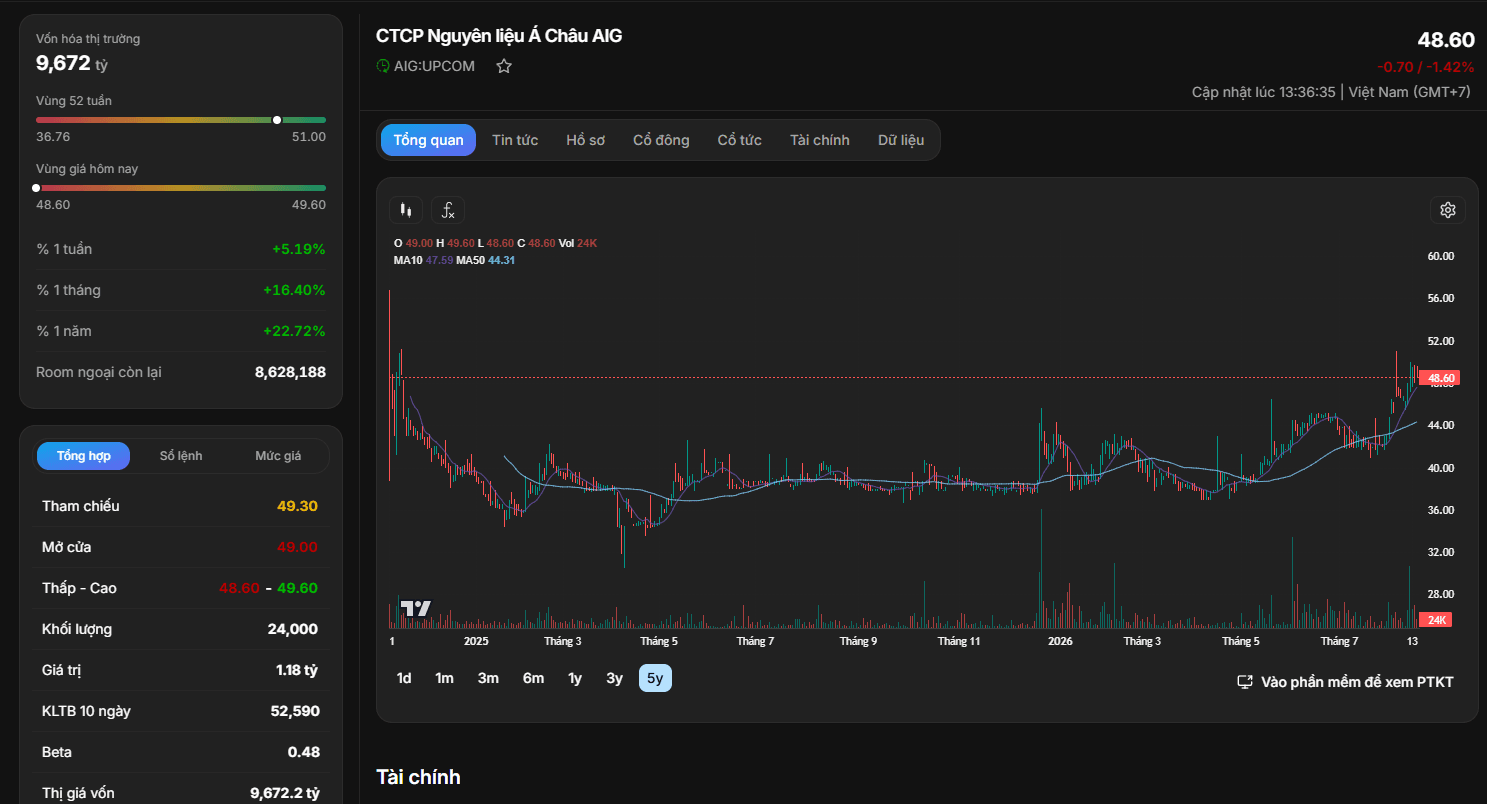Click the AIG:UPCOM ticker icon
1487x804 pixels.
[x=383, y=66]
